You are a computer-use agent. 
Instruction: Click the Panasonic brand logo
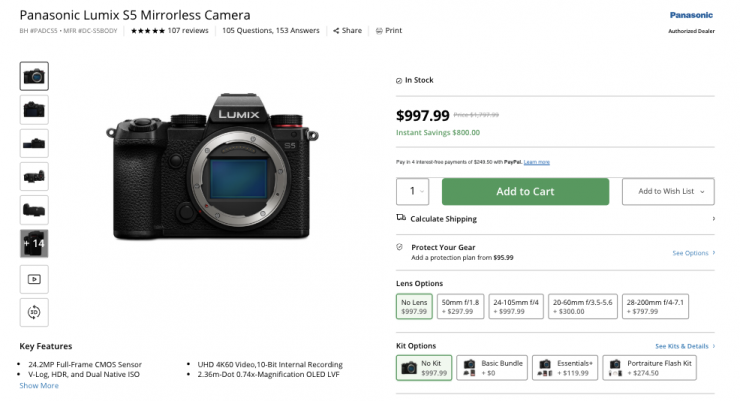692,16
